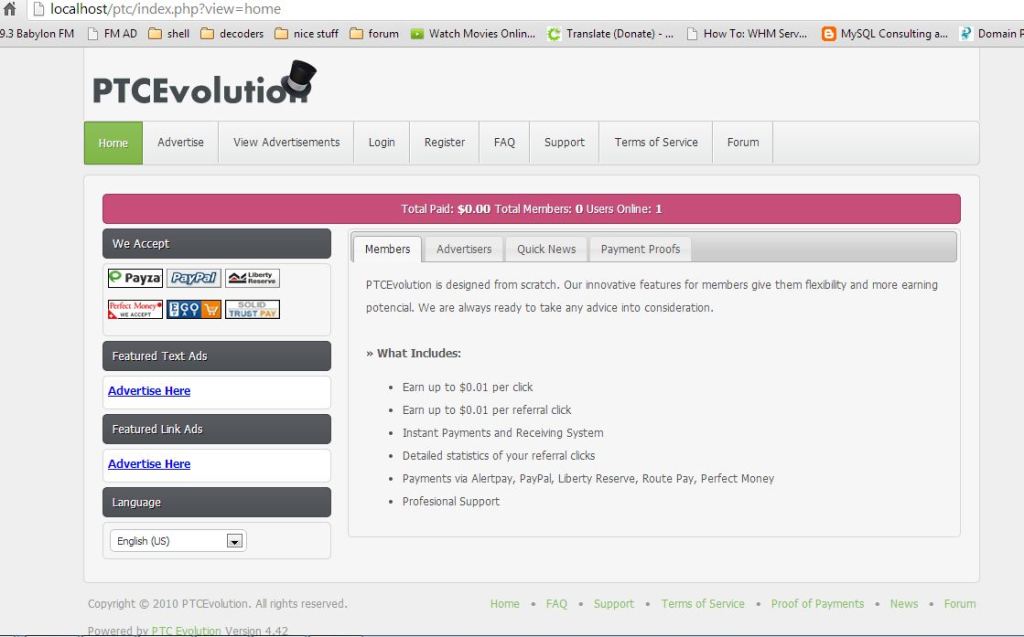Click the Solid Trust Pay logo
The image size is (1024, 637).
pyautogui.click(x=253, y=309)
